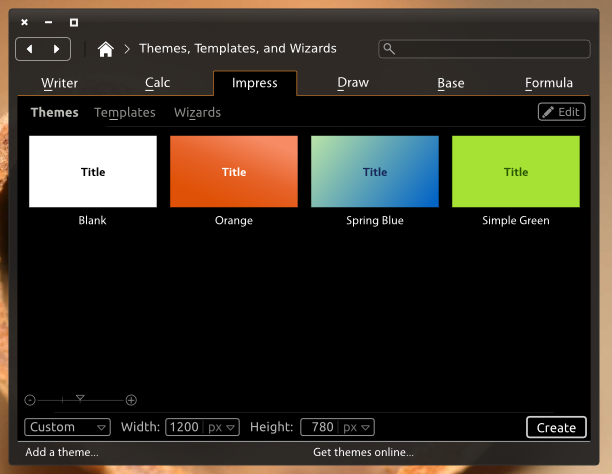Open the Home icon in breadcrumb

coord(105,49)
